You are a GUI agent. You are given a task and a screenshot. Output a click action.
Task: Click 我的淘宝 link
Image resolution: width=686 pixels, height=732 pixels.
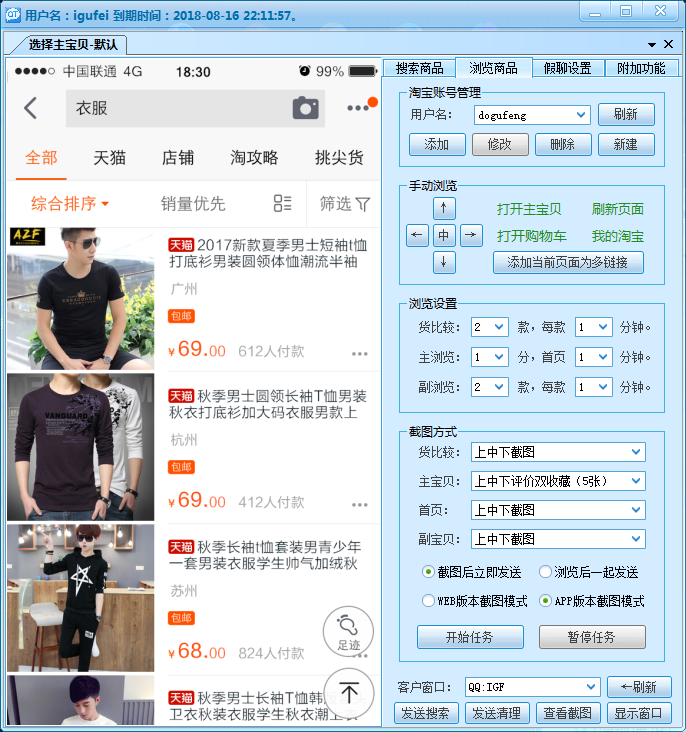[618, 236]
